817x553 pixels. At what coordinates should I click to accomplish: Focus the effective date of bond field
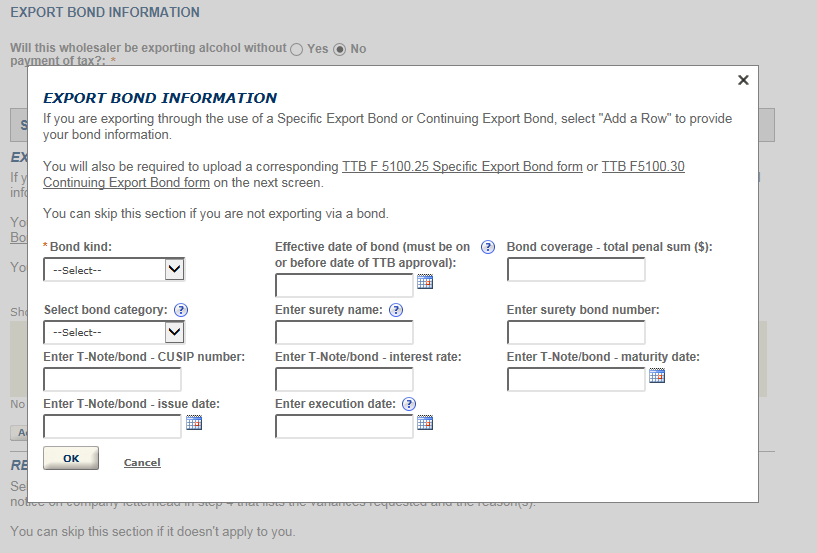point(344,286)
